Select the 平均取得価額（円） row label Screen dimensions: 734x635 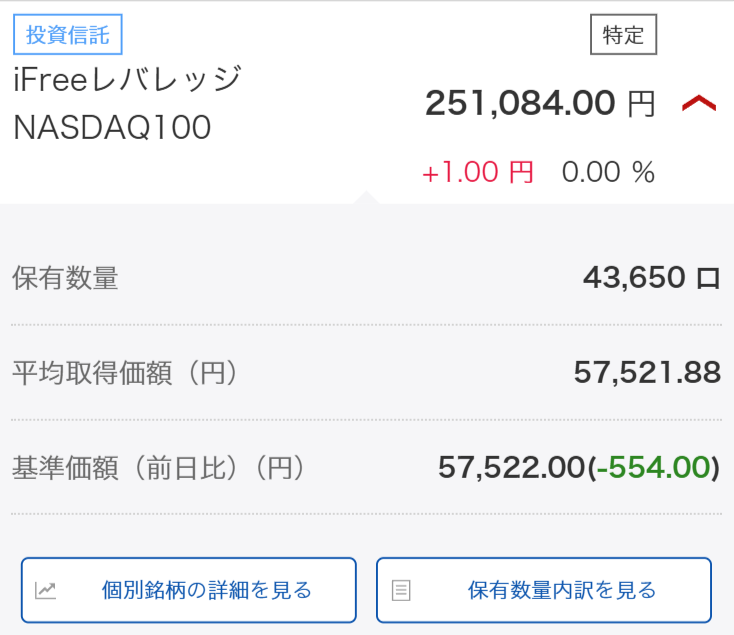pyautogui.click(x=126, y=373)
